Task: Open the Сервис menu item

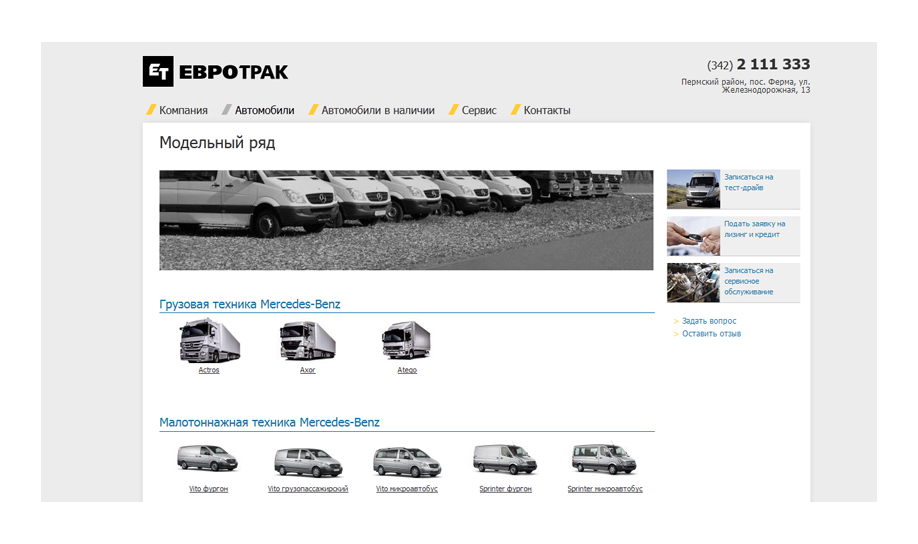Action: [x=479, y=110]
